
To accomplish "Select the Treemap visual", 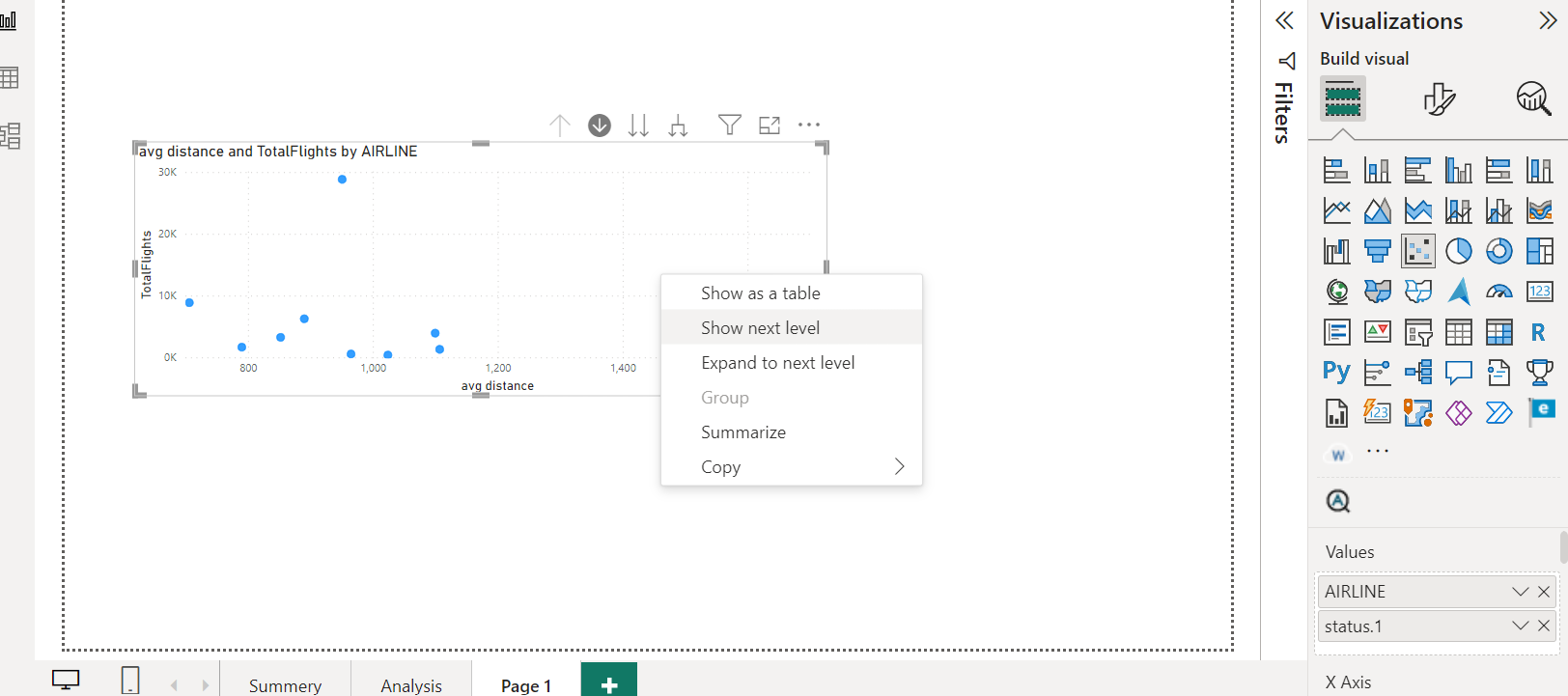I will click(1539, 251).
